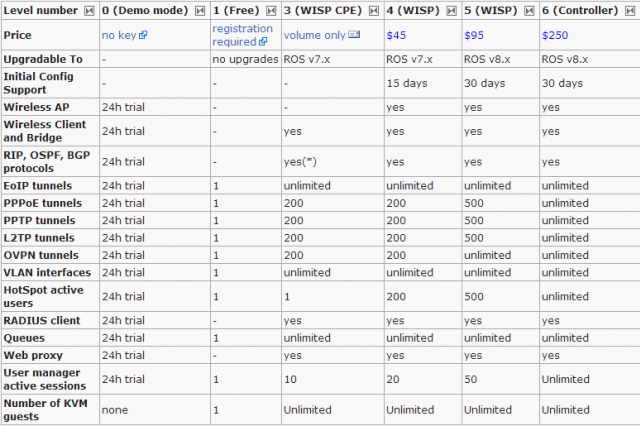Select the Upgradable To row label
This screenshot has height=426, width=640.
tap(43, 60)
